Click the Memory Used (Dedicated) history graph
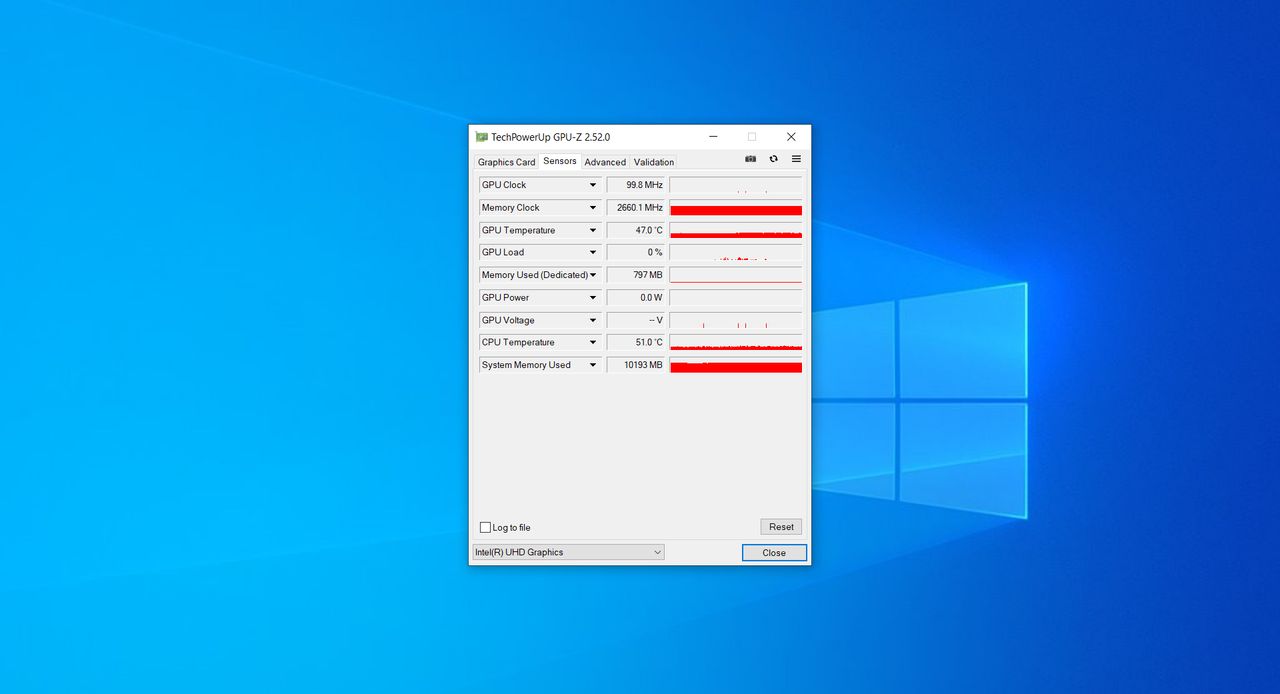This screenshot has height=694, width=1280. (x=736, y=275)
